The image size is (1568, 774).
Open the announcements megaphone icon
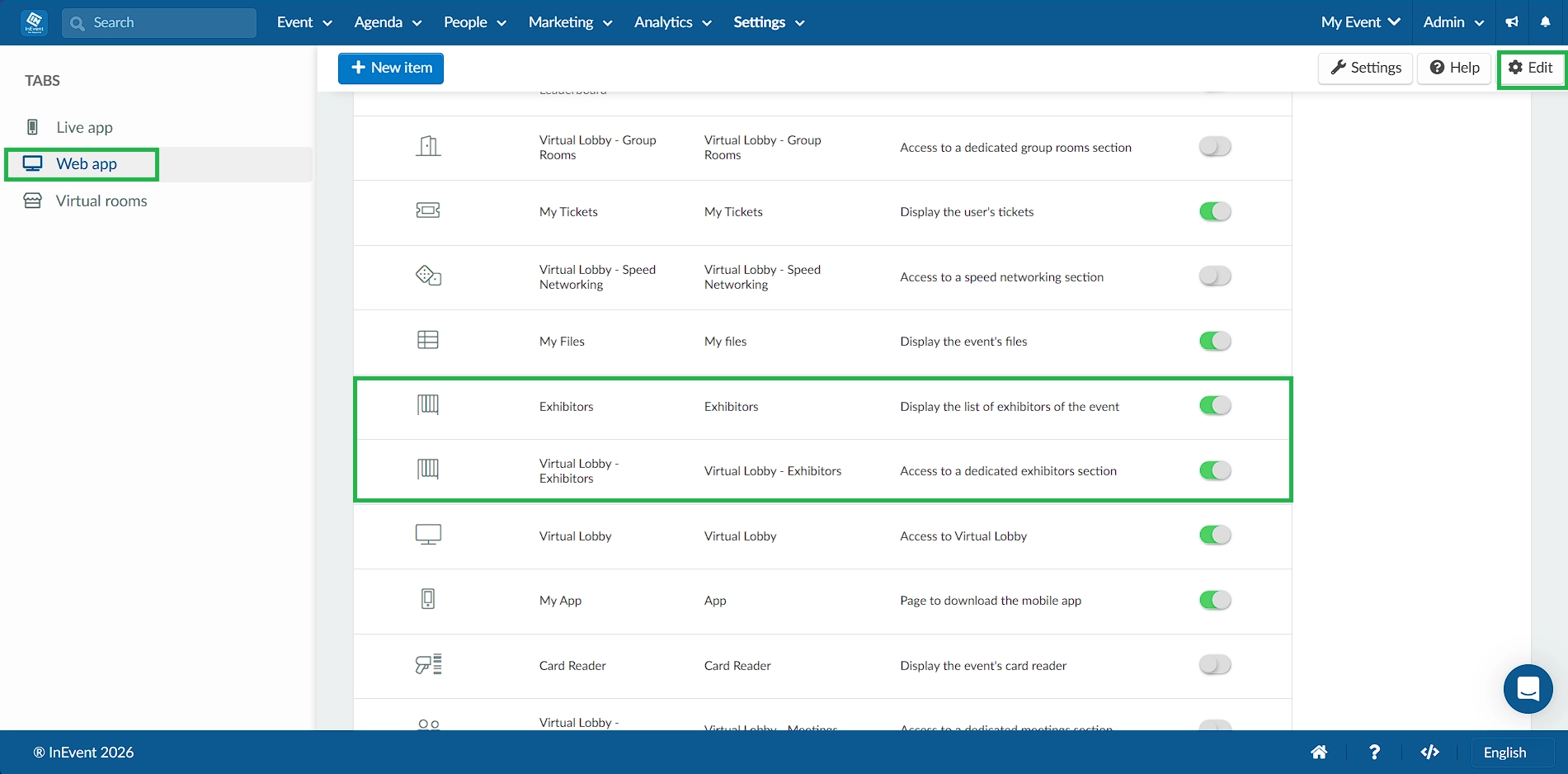tap(1512, 22)
